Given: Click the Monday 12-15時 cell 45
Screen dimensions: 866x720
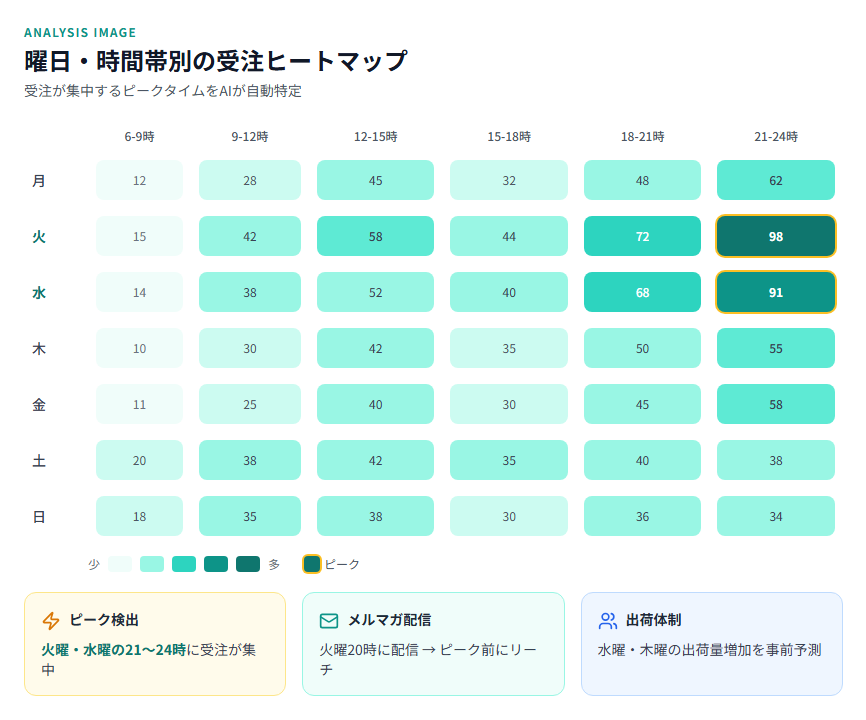Looking at the screenshot, I should coord(376,180).
